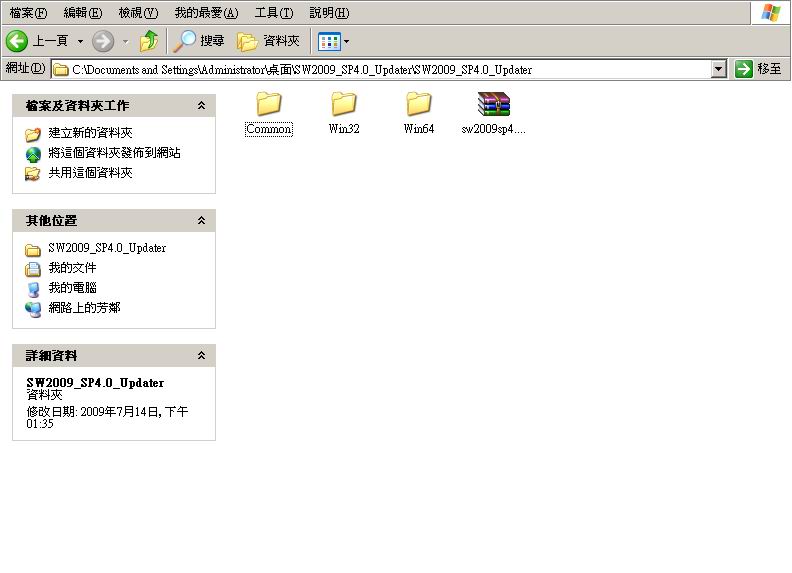This screenshot has width=792, height=573.
Task: Click the 移至 go button
Action: click(758, 69)
